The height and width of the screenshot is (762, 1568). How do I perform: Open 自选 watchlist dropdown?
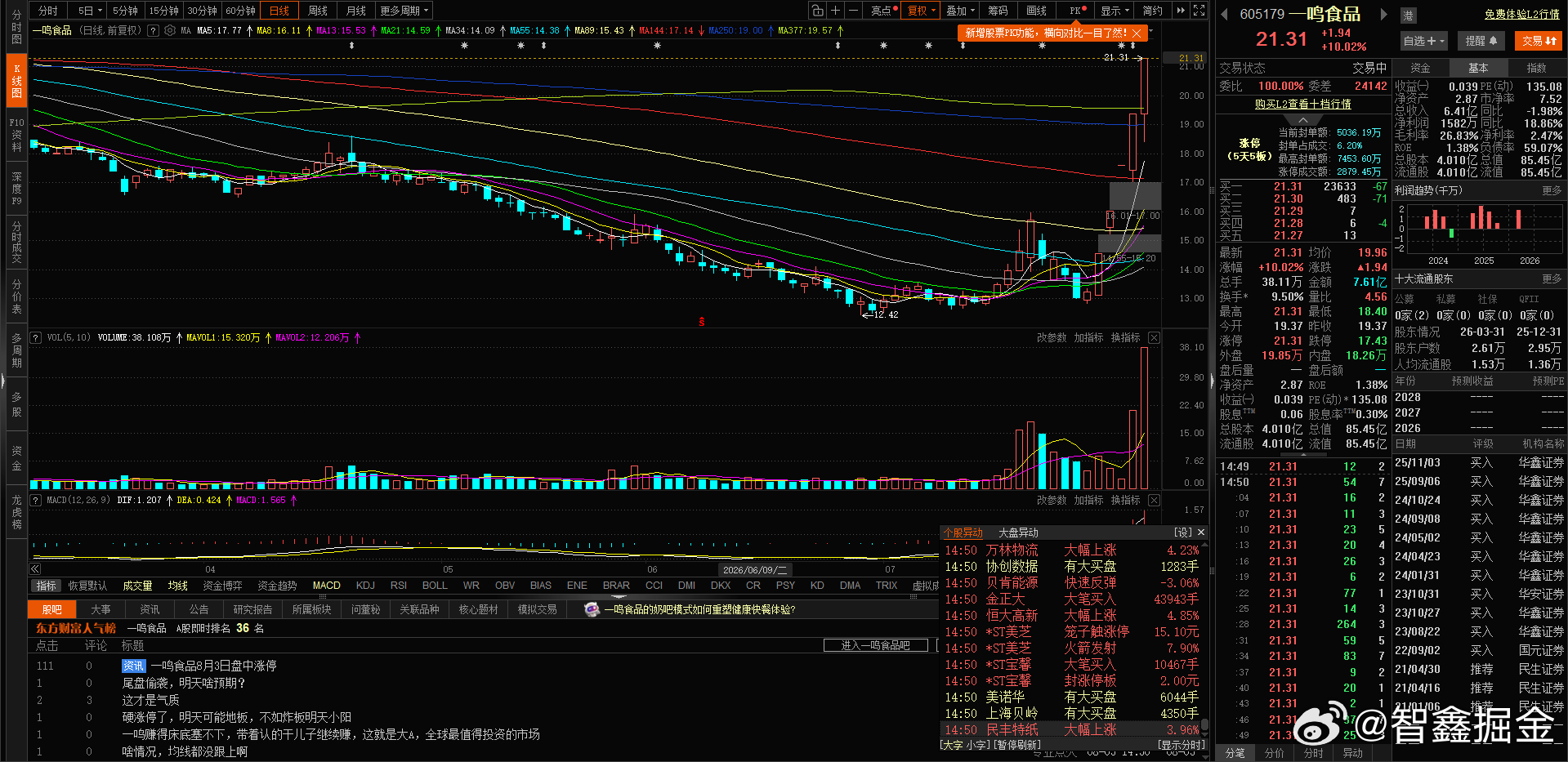click(x=1424, y=41)
